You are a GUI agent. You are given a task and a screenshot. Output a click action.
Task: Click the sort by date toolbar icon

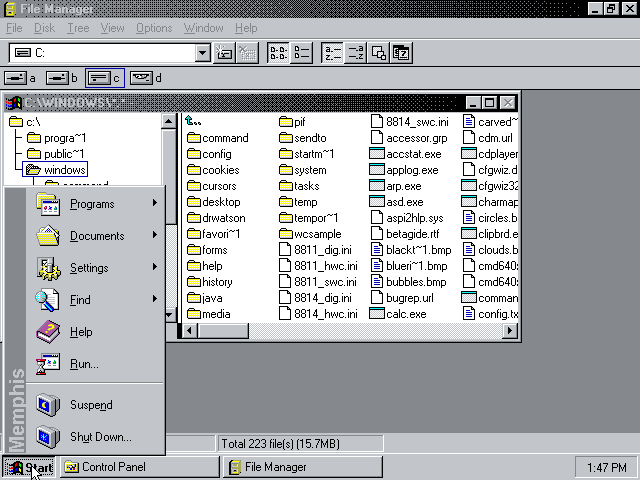(x=401, y=53)
